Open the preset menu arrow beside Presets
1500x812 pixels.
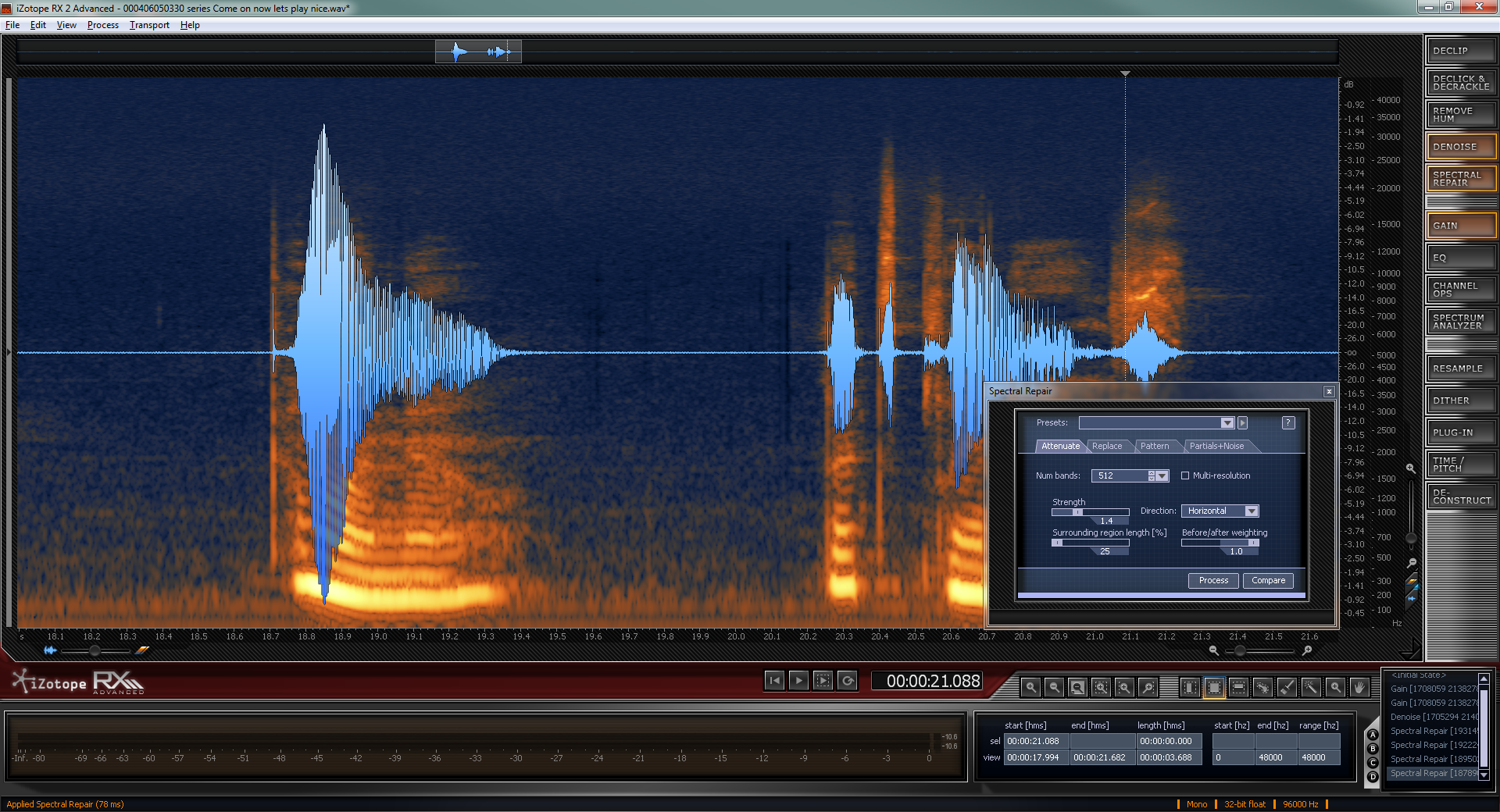[x=1242, y=422]
